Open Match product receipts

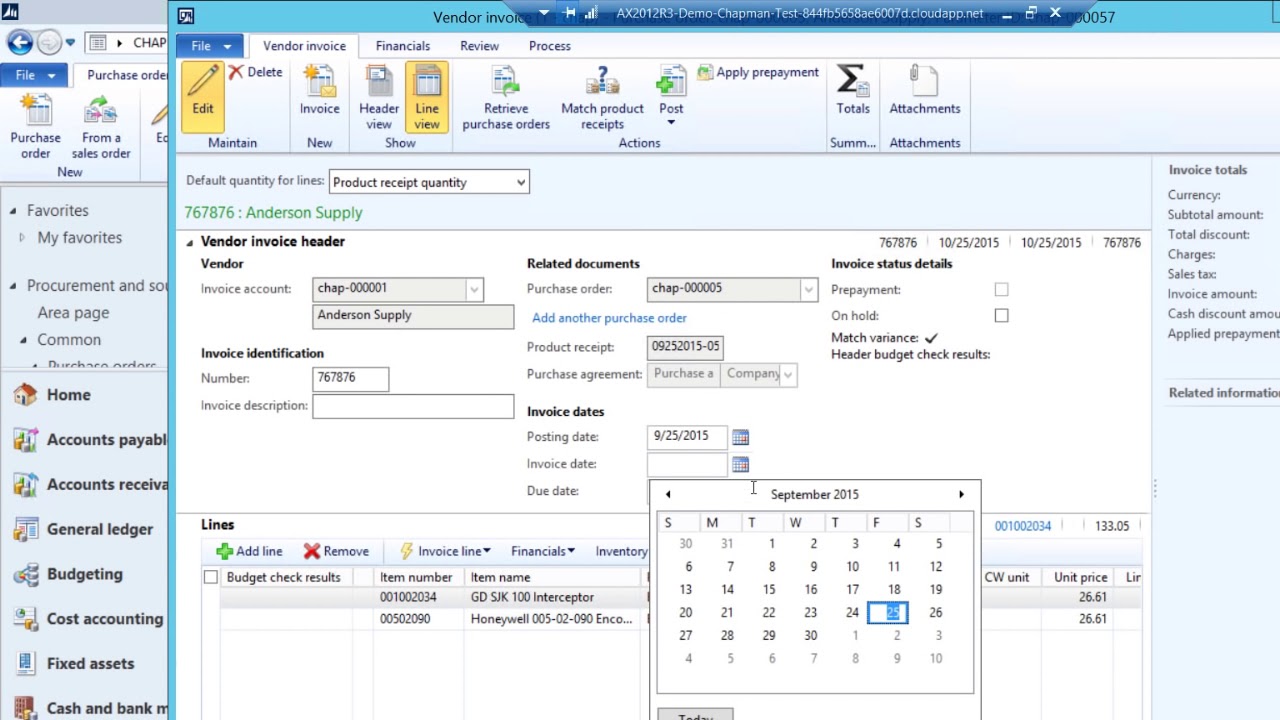[x=602, y=96]
